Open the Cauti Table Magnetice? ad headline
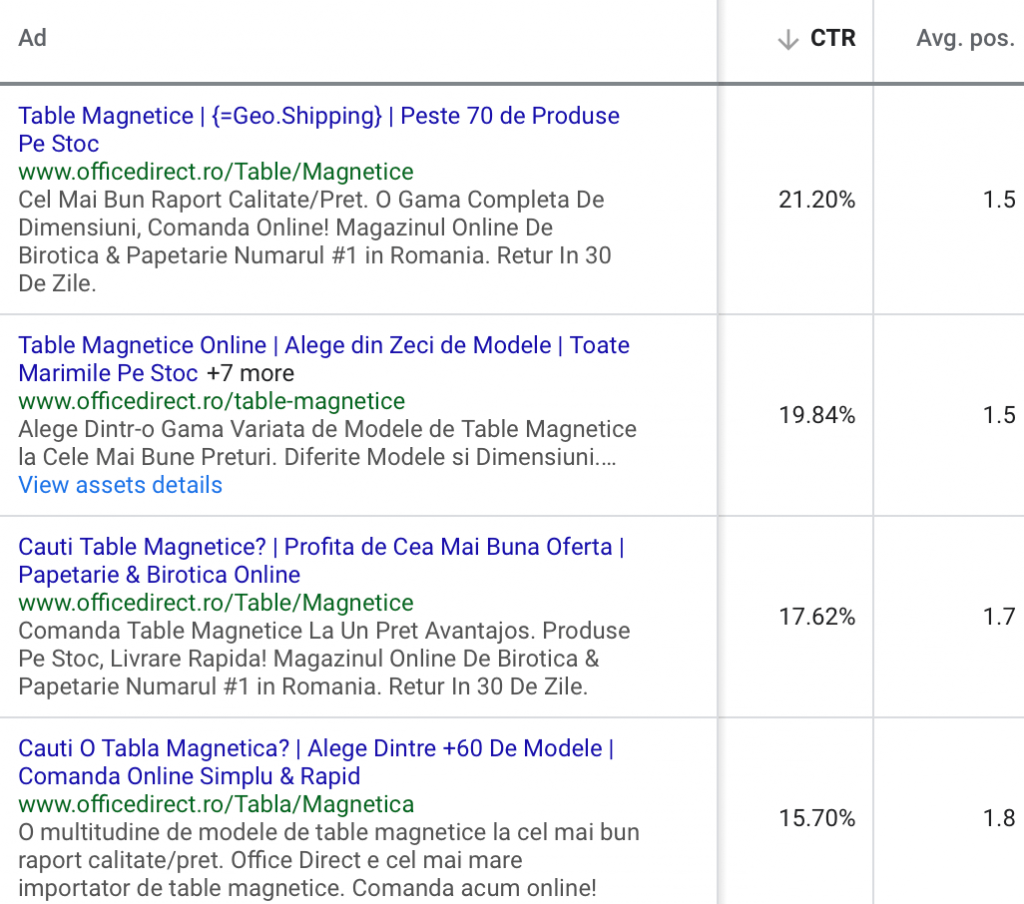 coord(320,547)
